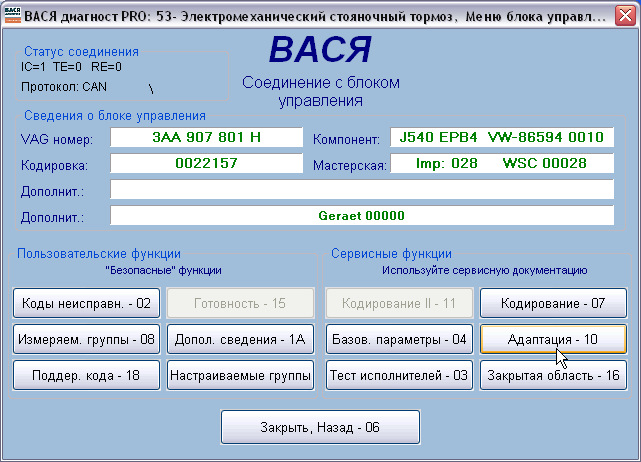Click component field J540 EPB4
The height and width of the screenshot is (462, 641).
502,137
